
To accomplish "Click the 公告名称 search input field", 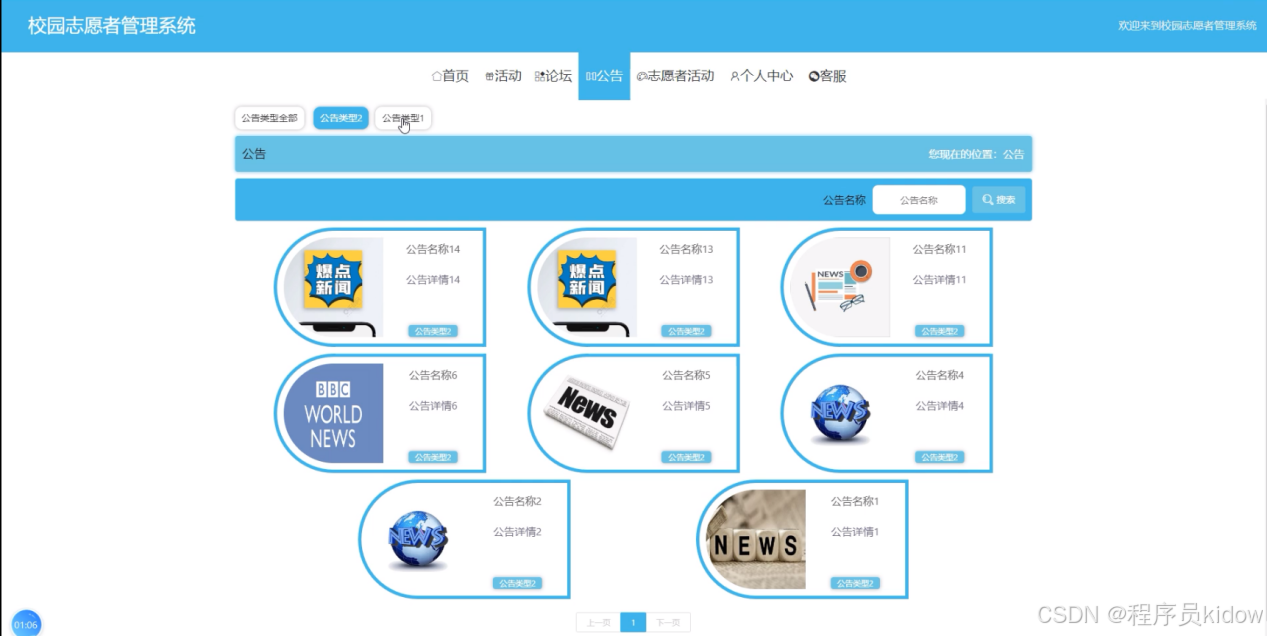I will (x=918, y=199).
